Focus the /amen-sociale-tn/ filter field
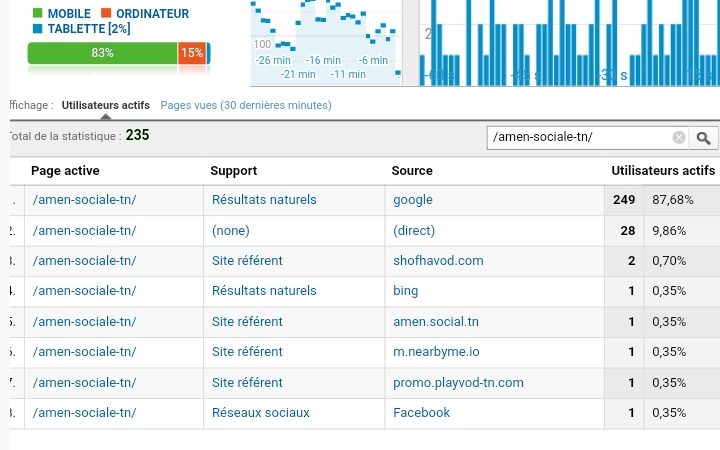 [579, 137]
